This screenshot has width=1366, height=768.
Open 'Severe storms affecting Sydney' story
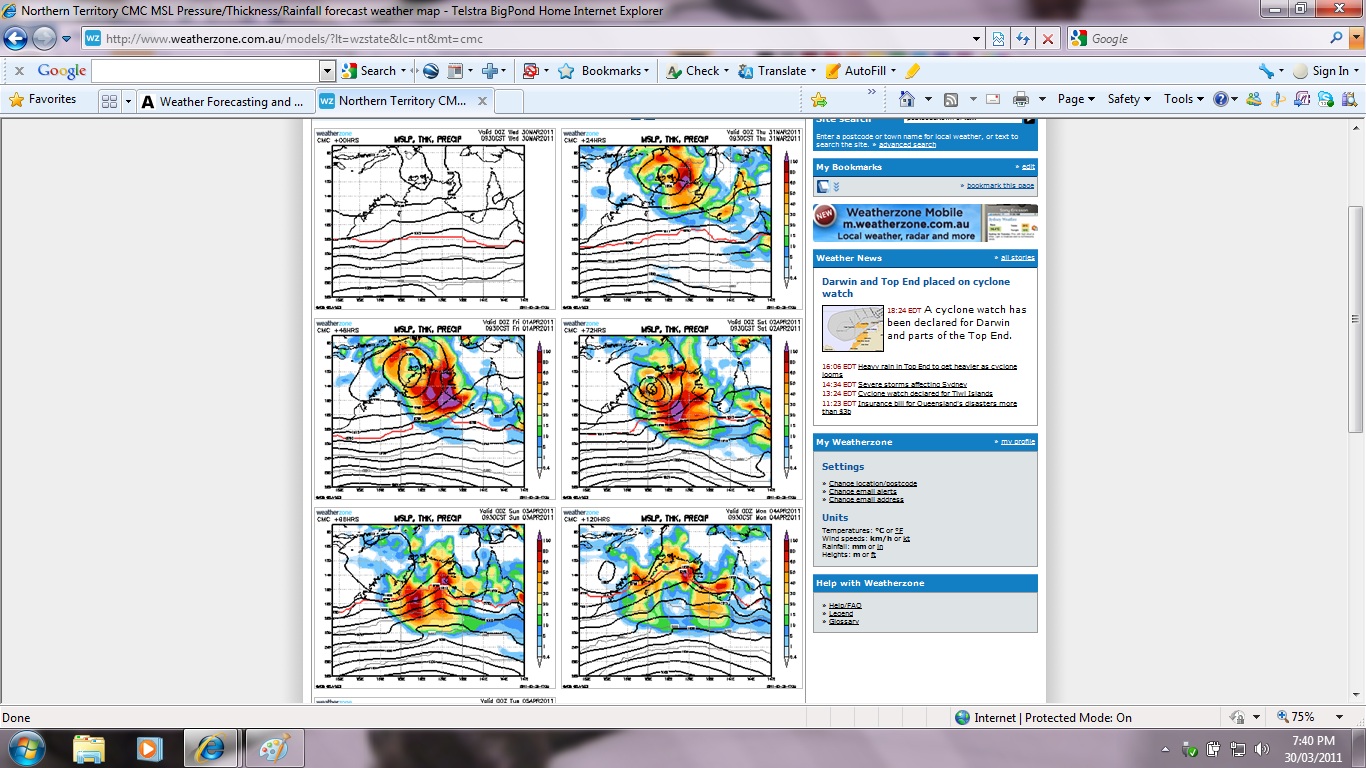click(912, 385)
